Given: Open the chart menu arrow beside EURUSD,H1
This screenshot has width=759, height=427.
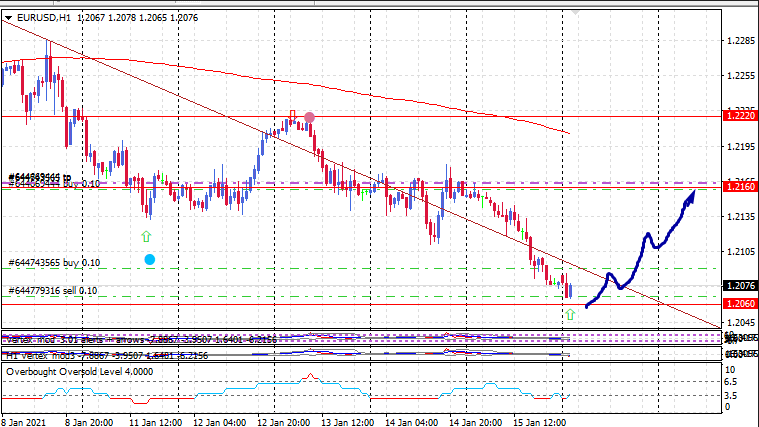Looking at the screenshot, I should coord(8,18).
